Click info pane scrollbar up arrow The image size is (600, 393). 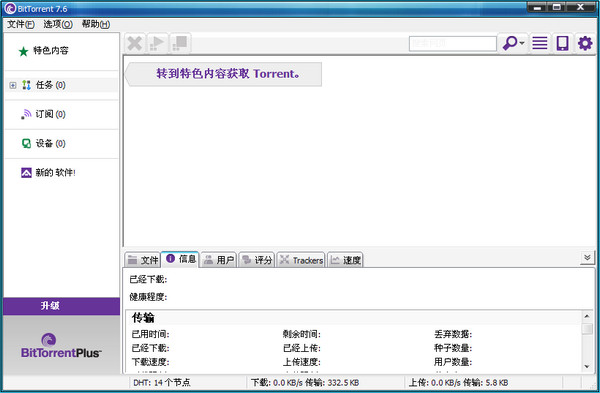pyautogui.click(x=587, y=316)
